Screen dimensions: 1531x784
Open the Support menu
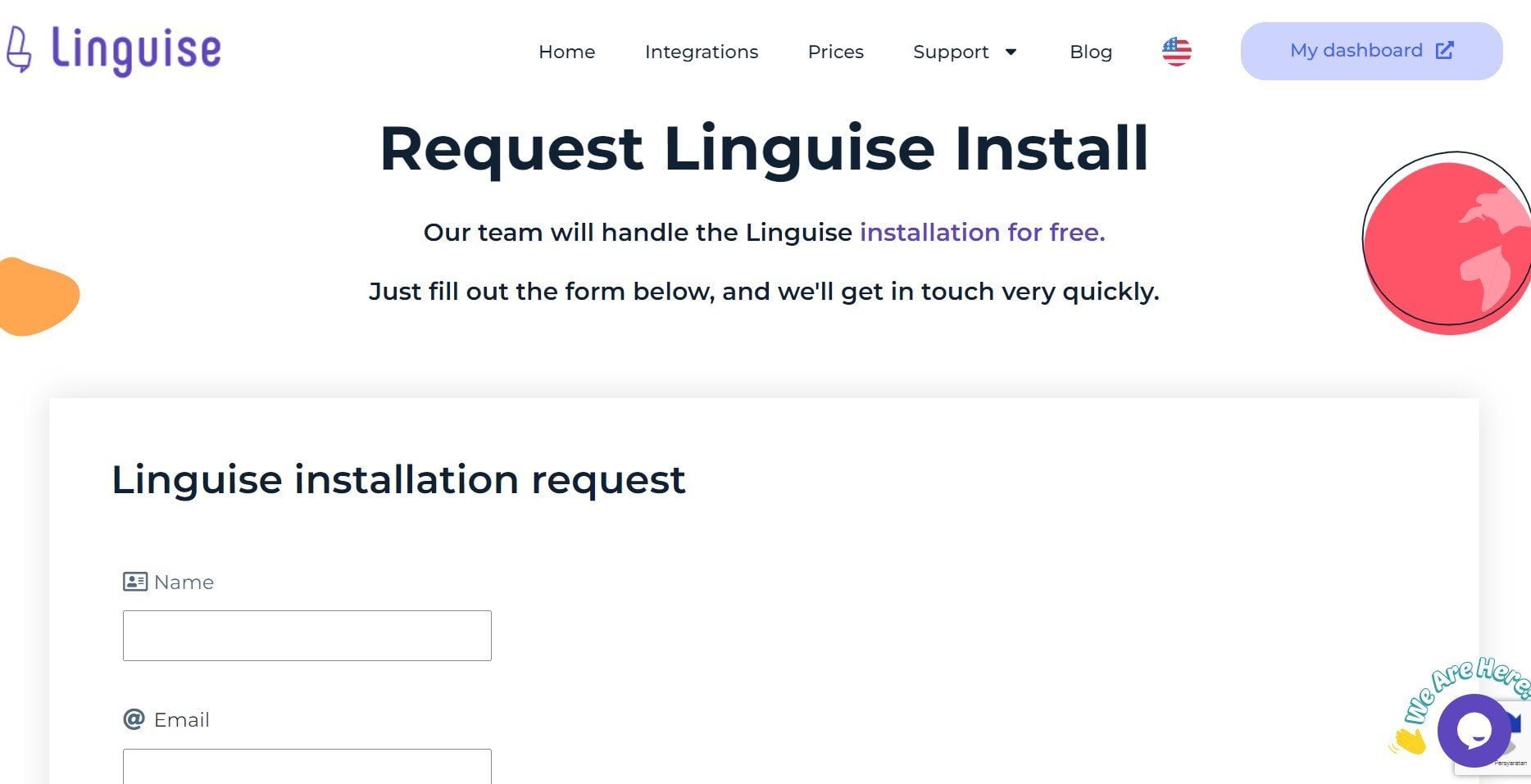(951, 52)
